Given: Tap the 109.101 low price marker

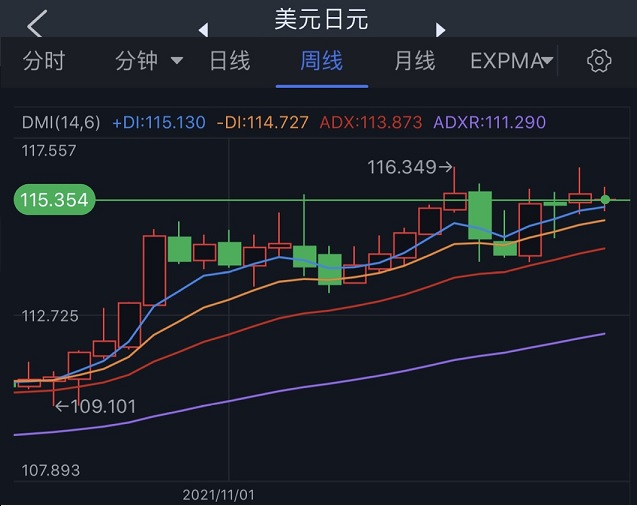Looking at the screenshot, I should click(95, 407).
